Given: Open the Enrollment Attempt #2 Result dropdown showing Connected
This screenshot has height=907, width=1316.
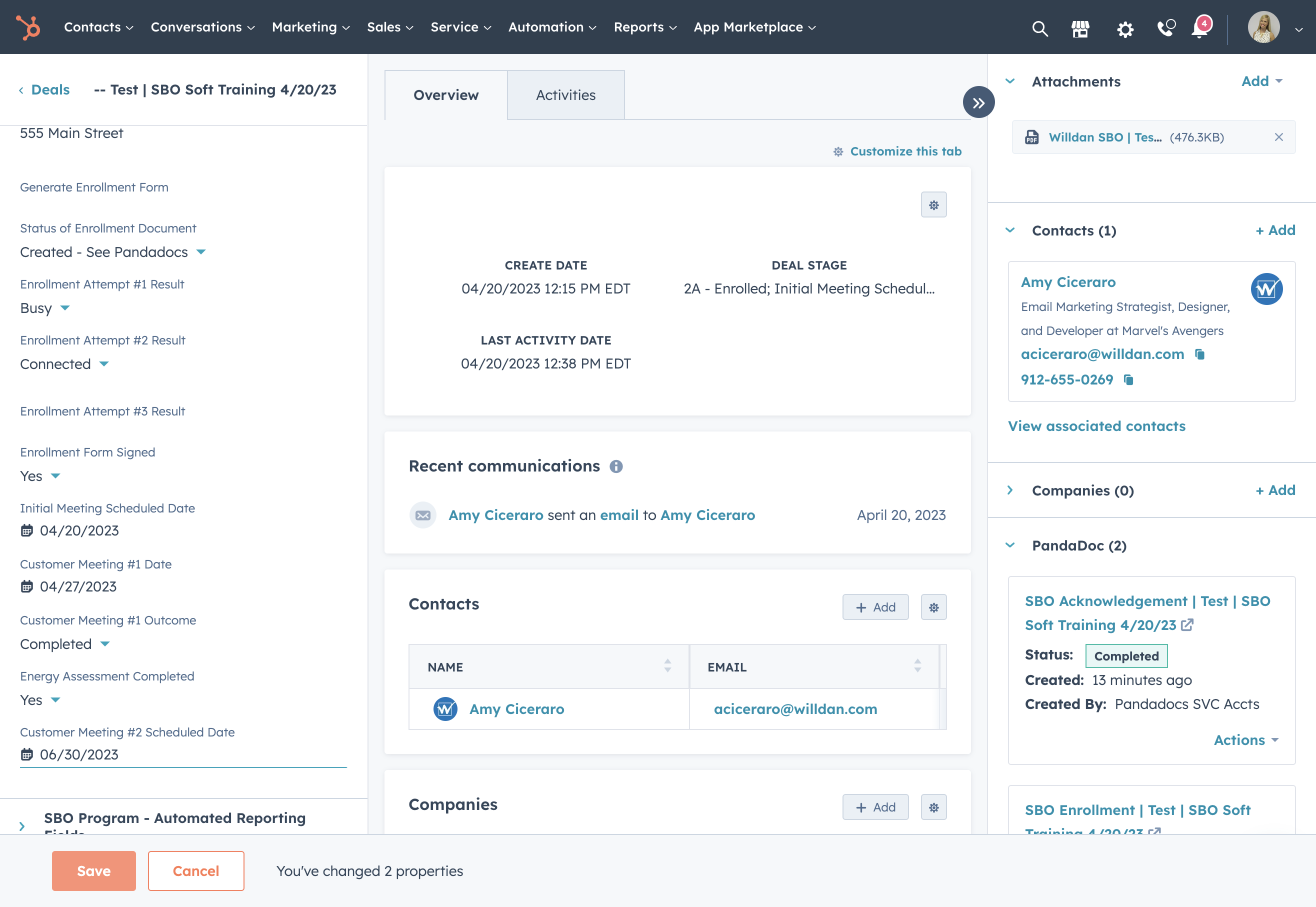Looking at the screenshot, I should tap(64, 364).
